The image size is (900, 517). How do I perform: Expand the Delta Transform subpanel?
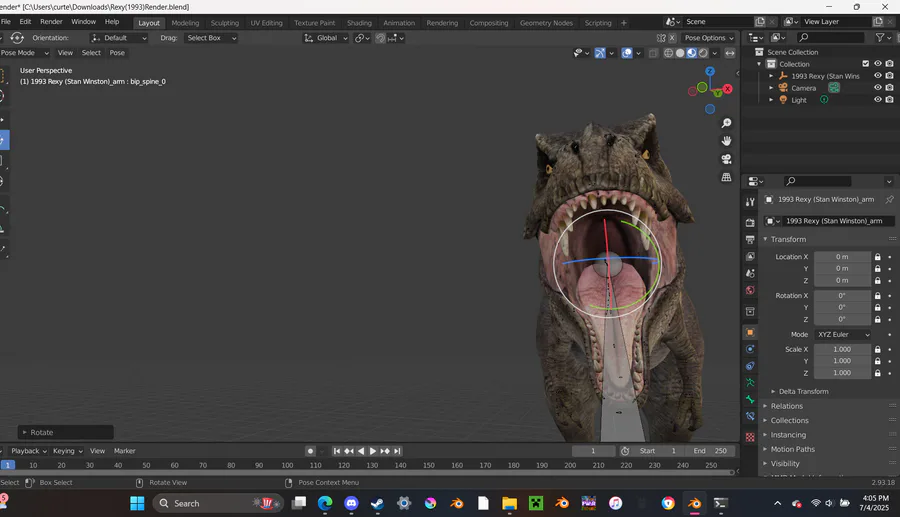tap(803, 391)
